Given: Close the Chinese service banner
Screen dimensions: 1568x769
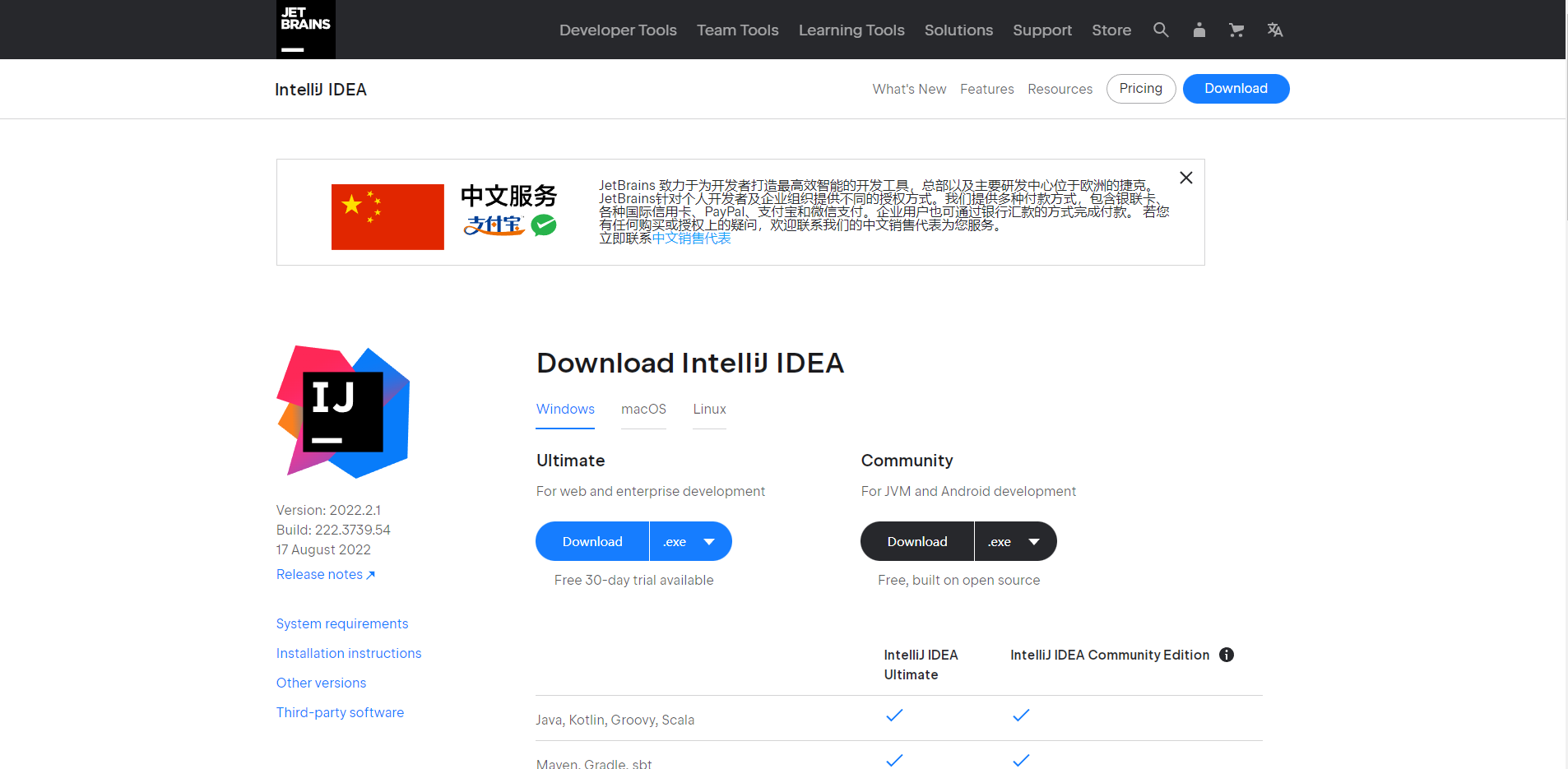Looking at the screenshot, I should pos(1186,178).
